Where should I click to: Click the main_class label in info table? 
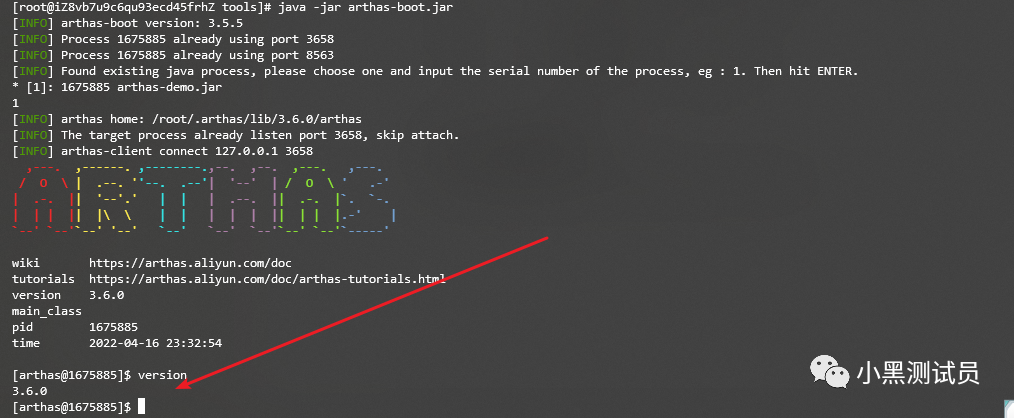[x=47, y=312]
